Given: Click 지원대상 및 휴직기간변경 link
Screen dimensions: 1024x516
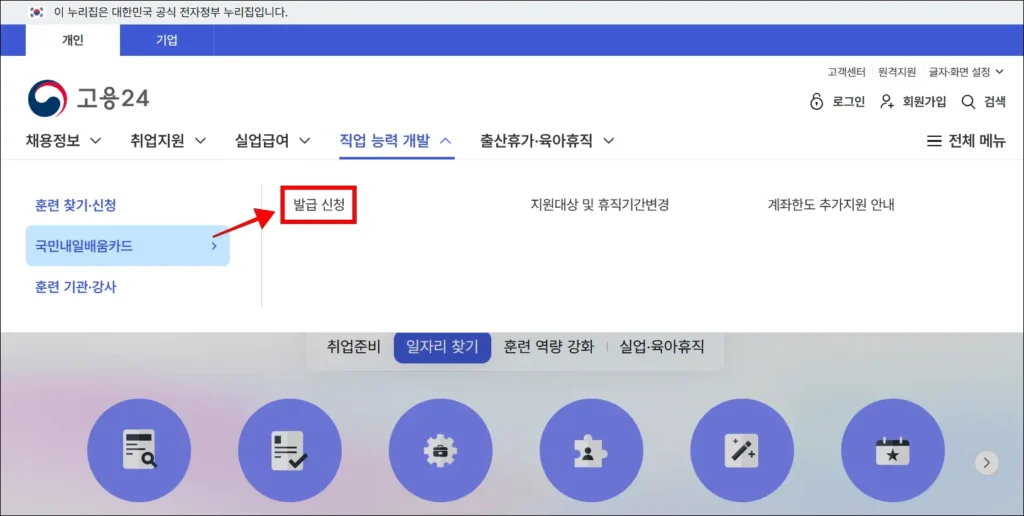Looking at the screenshot, I should (x=600, y=204).
